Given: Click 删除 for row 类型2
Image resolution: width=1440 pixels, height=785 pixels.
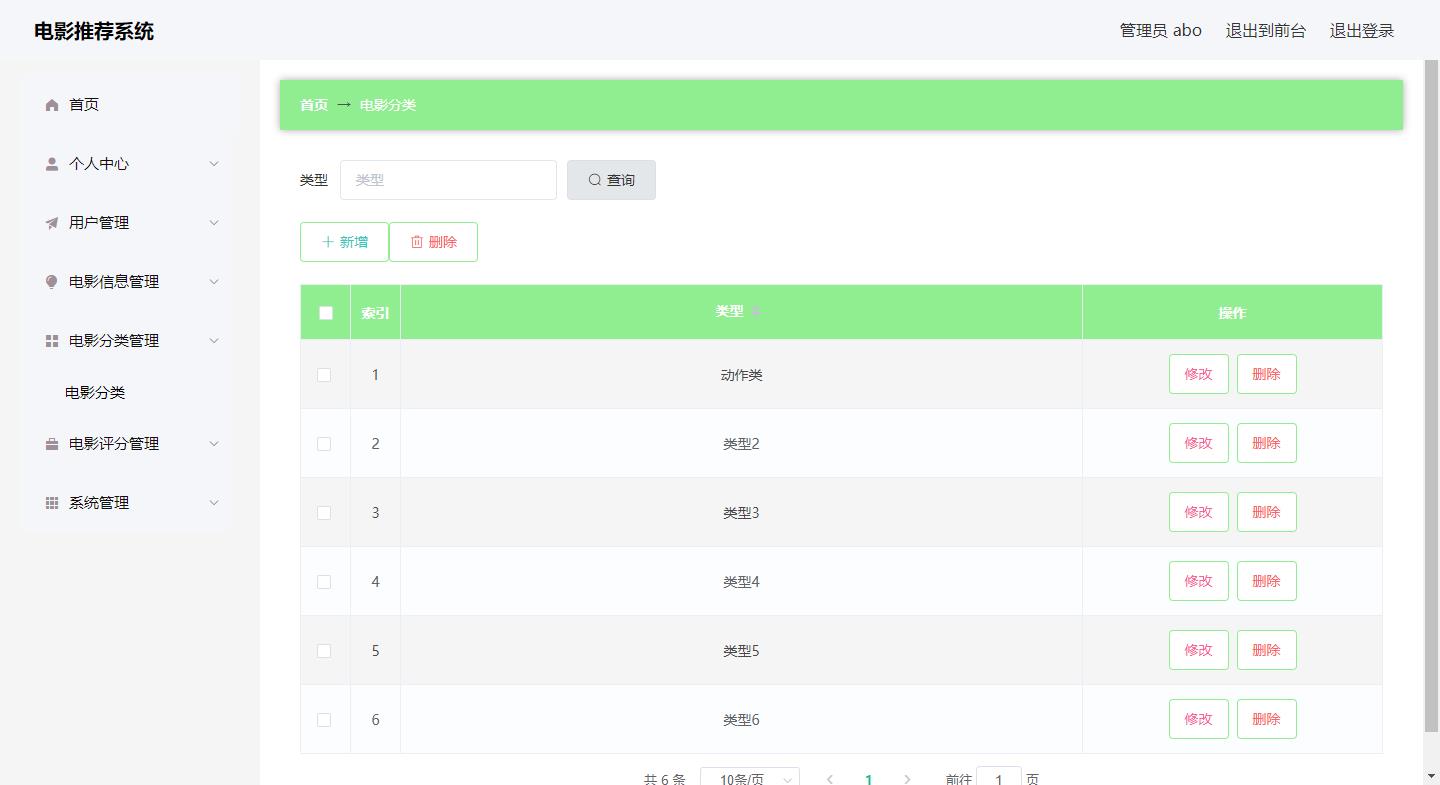Looking at the screenshot, I should pyautogui.click(x=1266, y=443).
